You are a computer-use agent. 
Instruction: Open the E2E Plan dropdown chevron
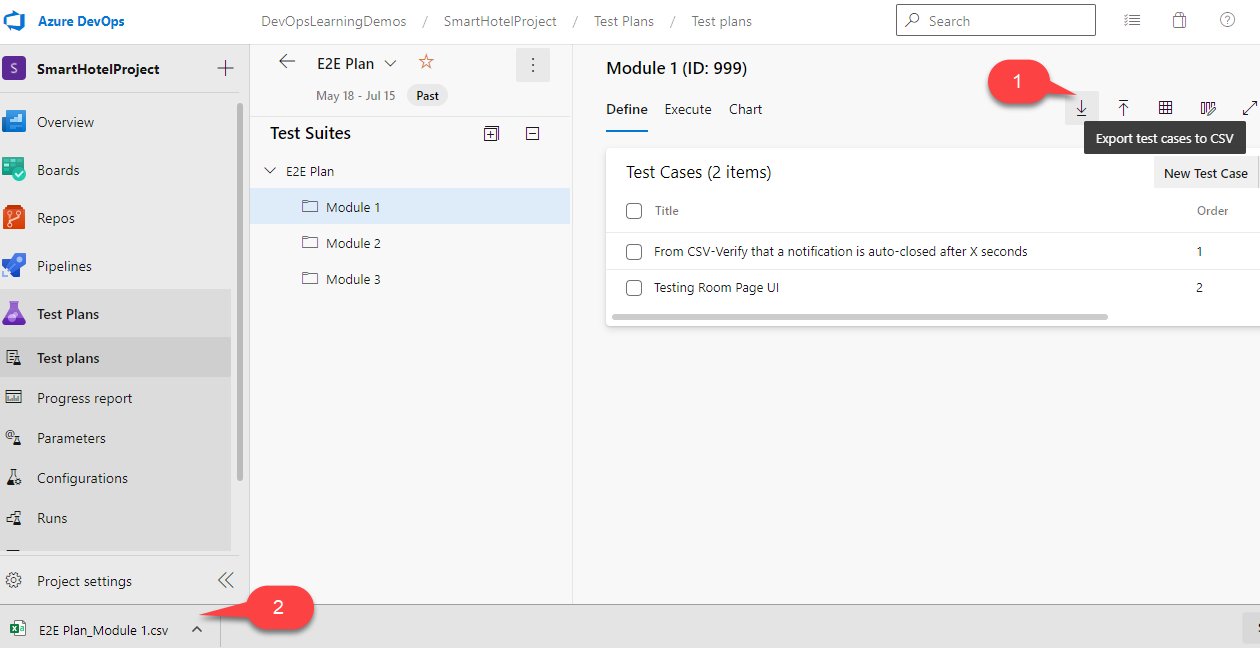[391, 63]
